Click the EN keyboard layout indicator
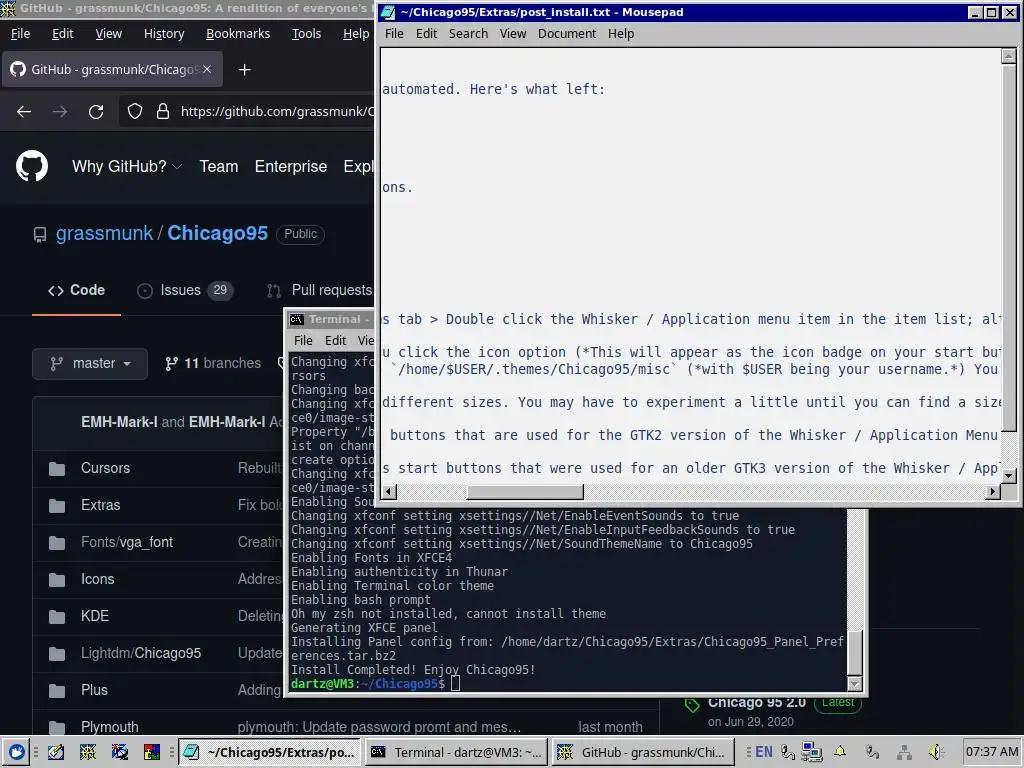Screen dimensions: 1024x768 click(x=763, y=752)
